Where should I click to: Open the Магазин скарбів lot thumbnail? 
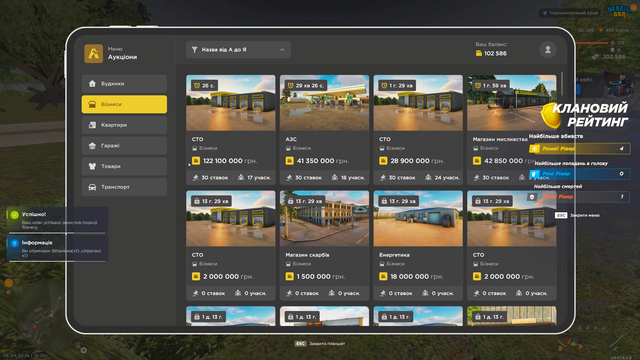click(324, 219)
